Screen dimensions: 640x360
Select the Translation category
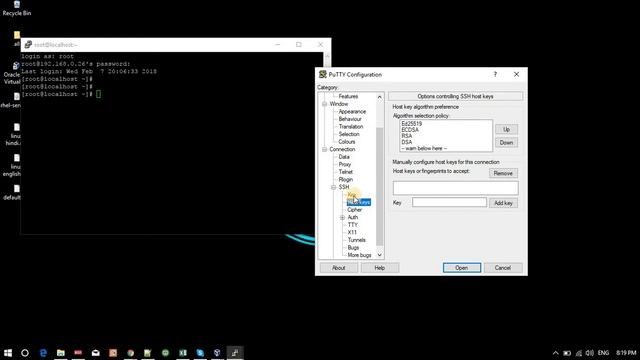pyautogui.click(x=351, y=127)
